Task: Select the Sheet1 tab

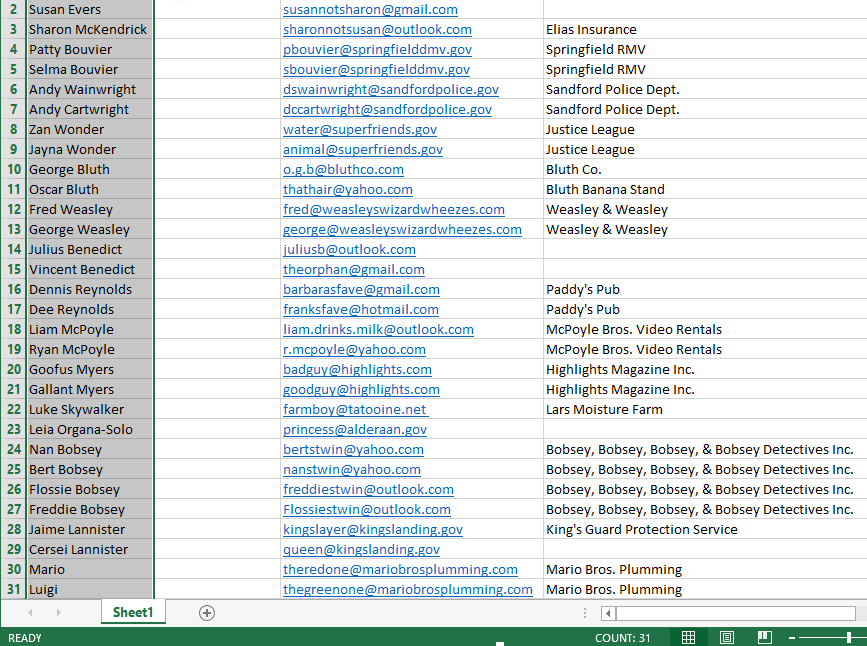Action: click(133, 612)
